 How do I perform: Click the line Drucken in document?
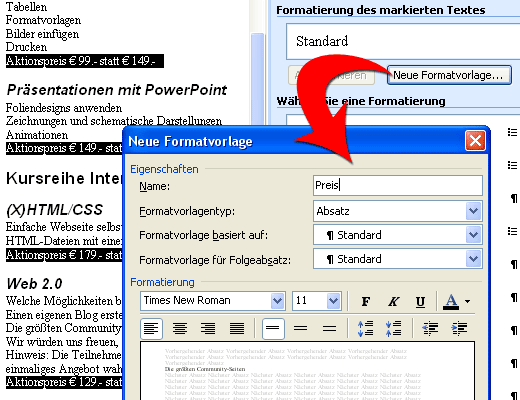(26, 47)
